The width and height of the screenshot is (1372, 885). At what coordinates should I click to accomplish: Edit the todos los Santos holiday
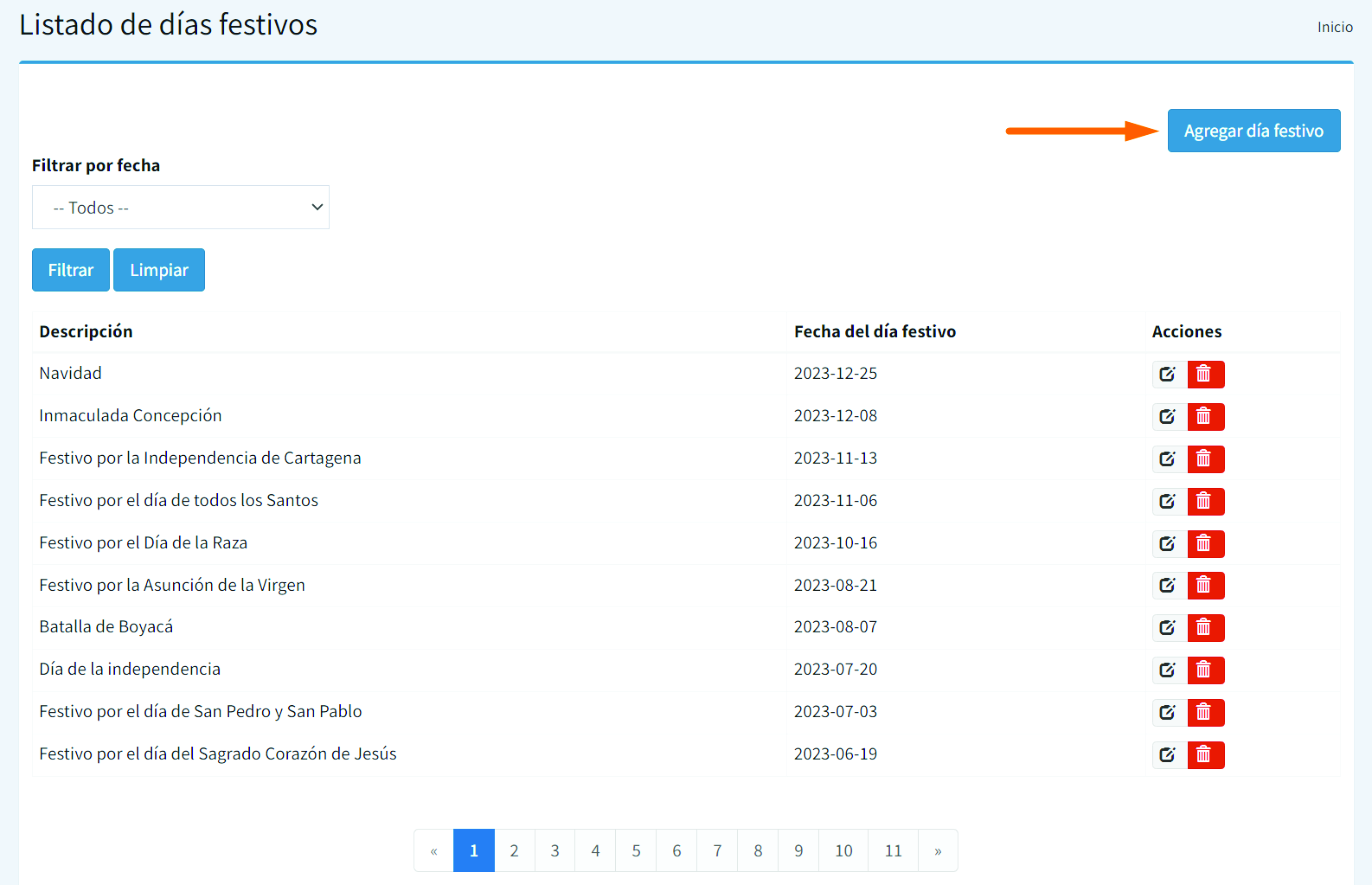click(1170, 502)
